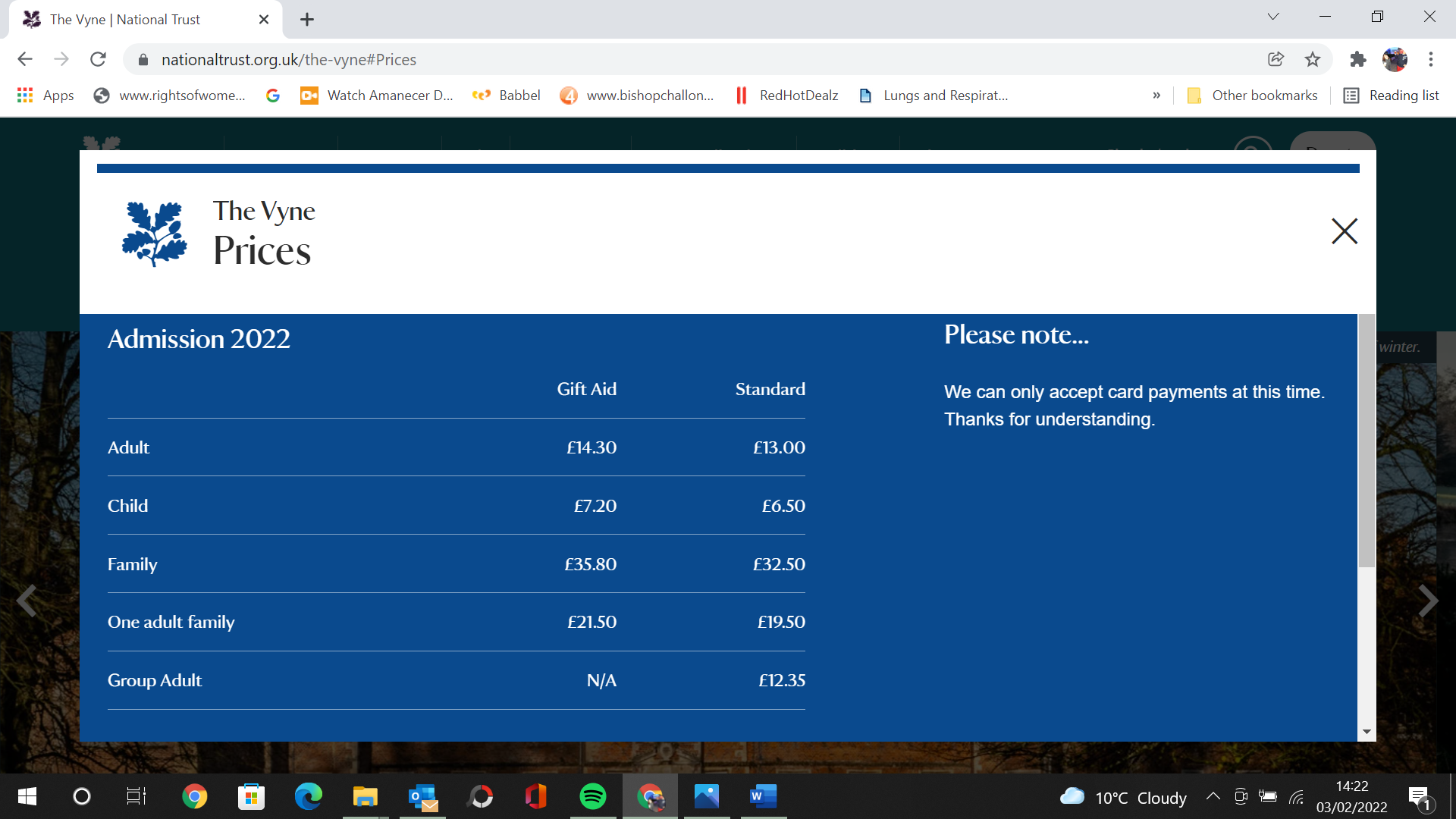Open the Babbel bookmark
The image size is (1456, 819).
506,96
